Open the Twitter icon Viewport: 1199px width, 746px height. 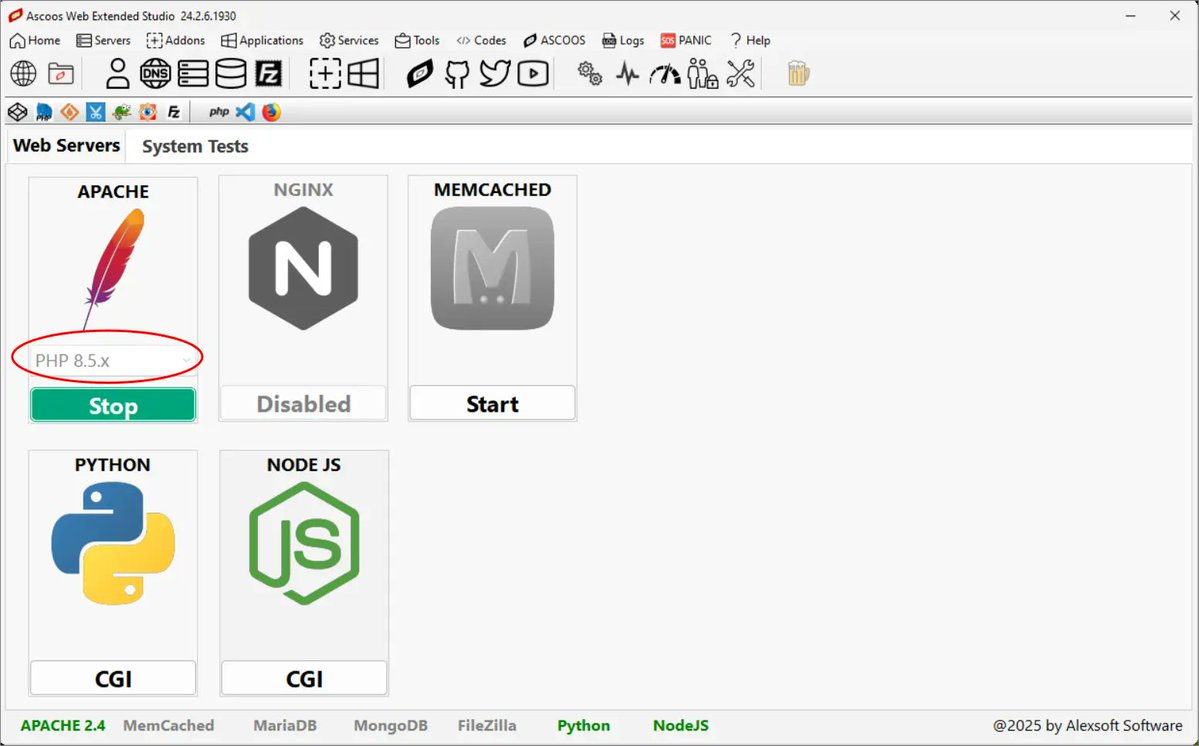click(494, 73)
